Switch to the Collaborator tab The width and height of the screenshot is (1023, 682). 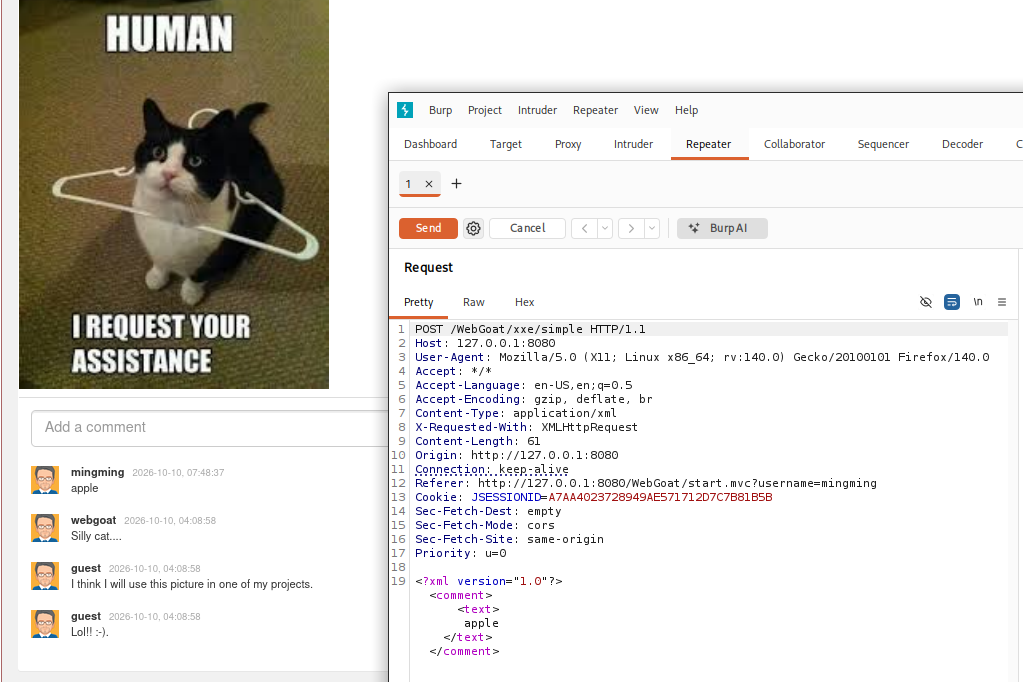(795, 144)
